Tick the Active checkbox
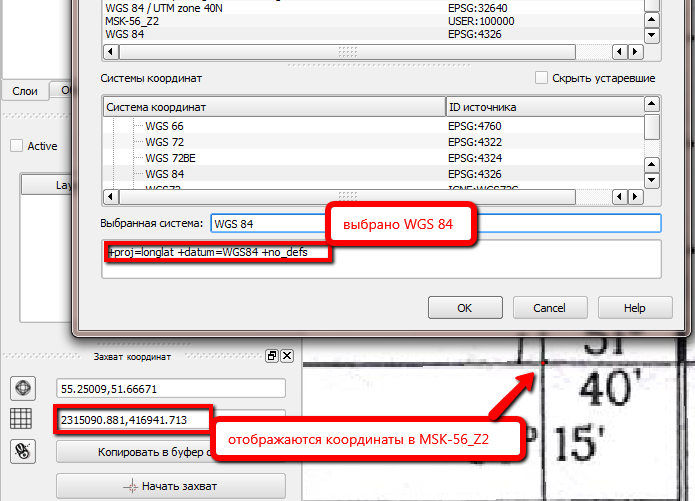 [x=16, y=145]
